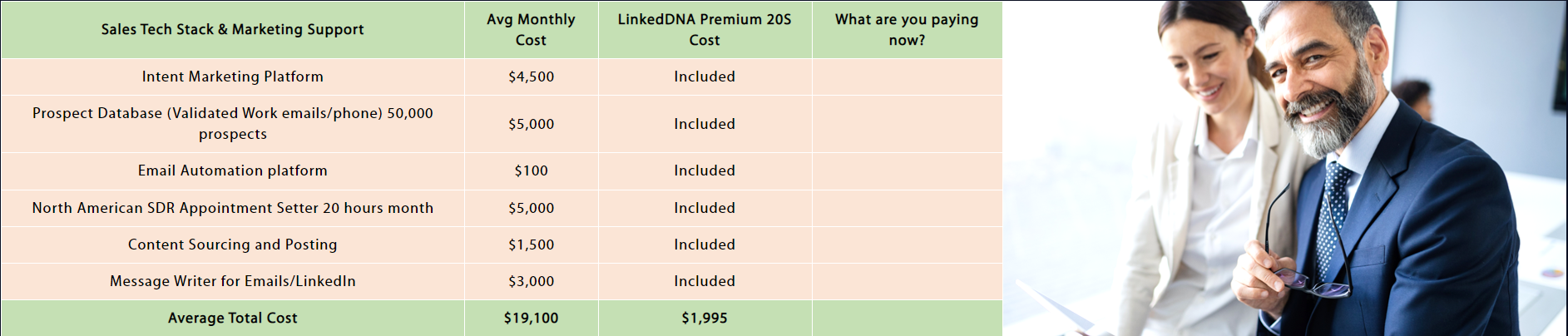Click the Content Sourcing and Posting label
Viewport: 1568px width, 336px height.
232,245
